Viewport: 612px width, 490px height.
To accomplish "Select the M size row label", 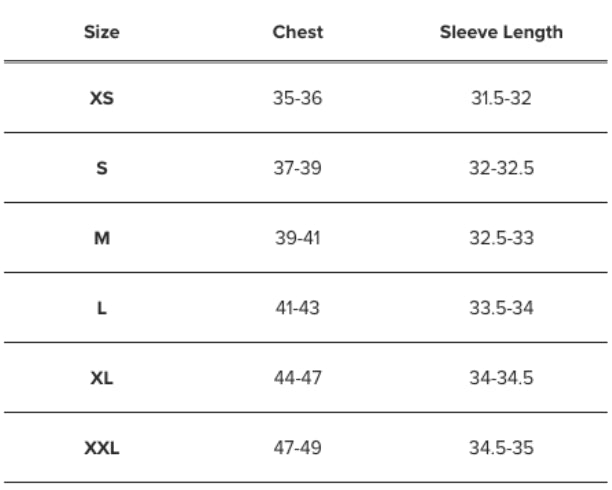I will click(102, 238).
